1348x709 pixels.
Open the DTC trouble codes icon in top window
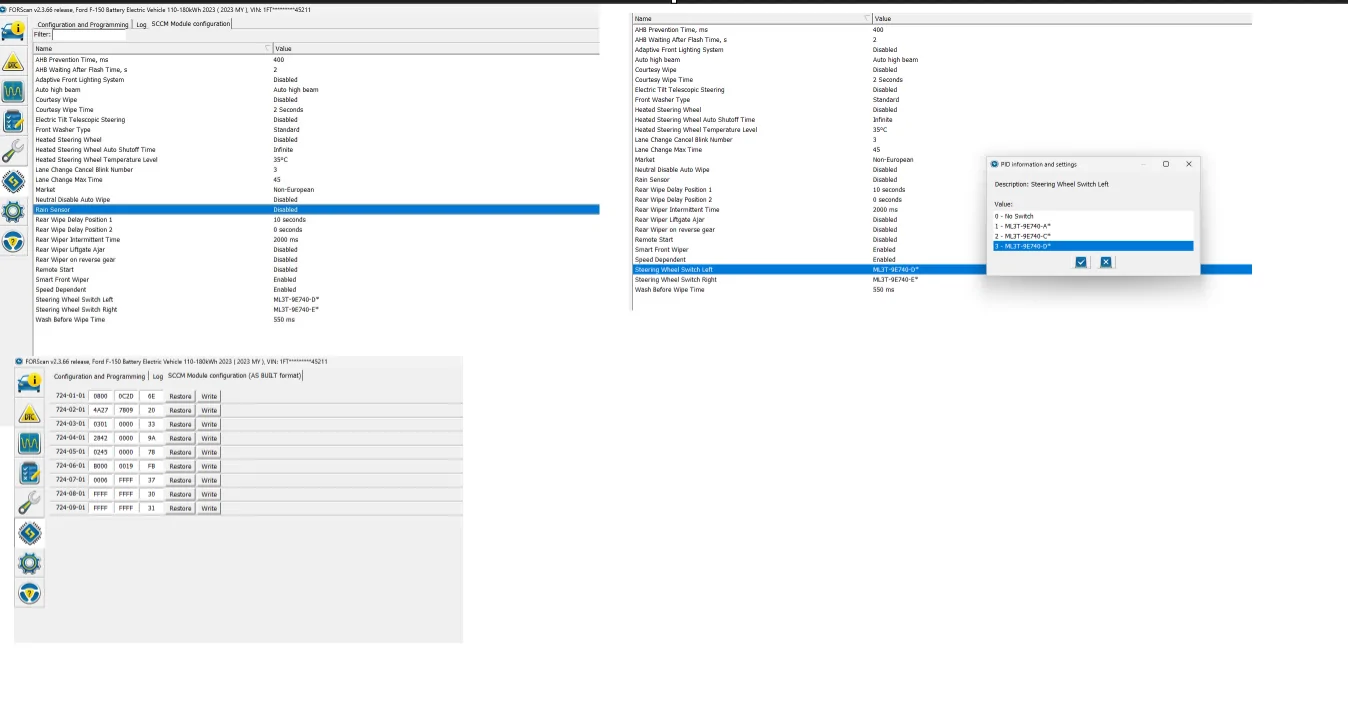click(x=14, y=61)
